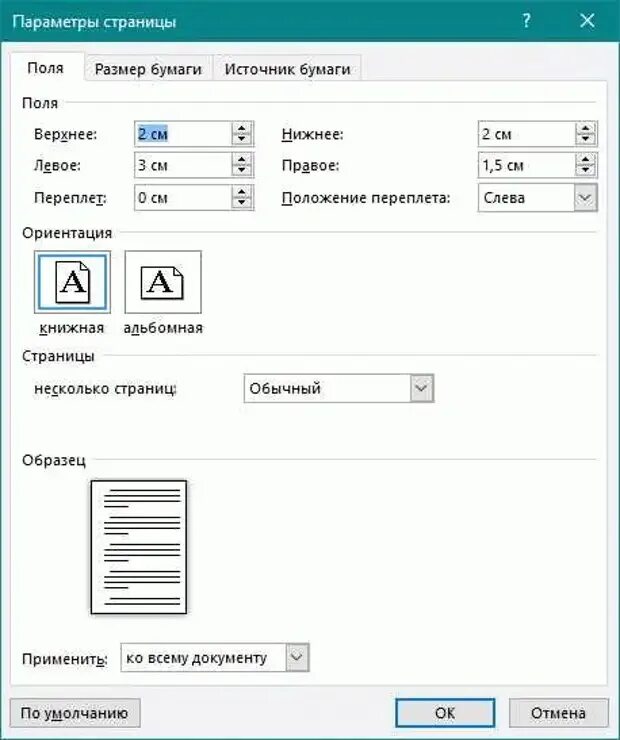This screenshot has height=740, width=620.
Task: Increase the Правое margin with up arrow
Action: click(586, 160)
